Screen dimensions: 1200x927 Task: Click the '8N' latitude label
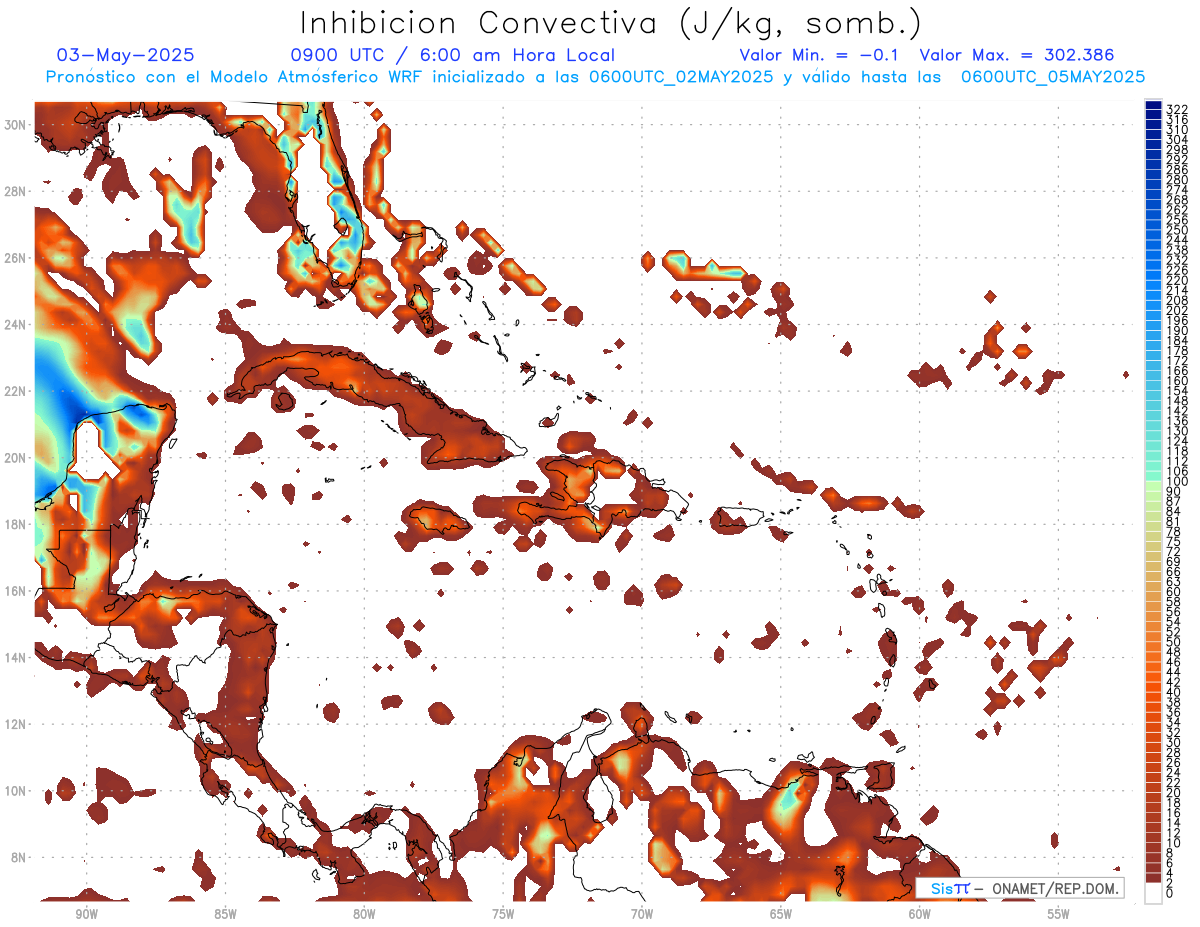[x=20, y=857]
